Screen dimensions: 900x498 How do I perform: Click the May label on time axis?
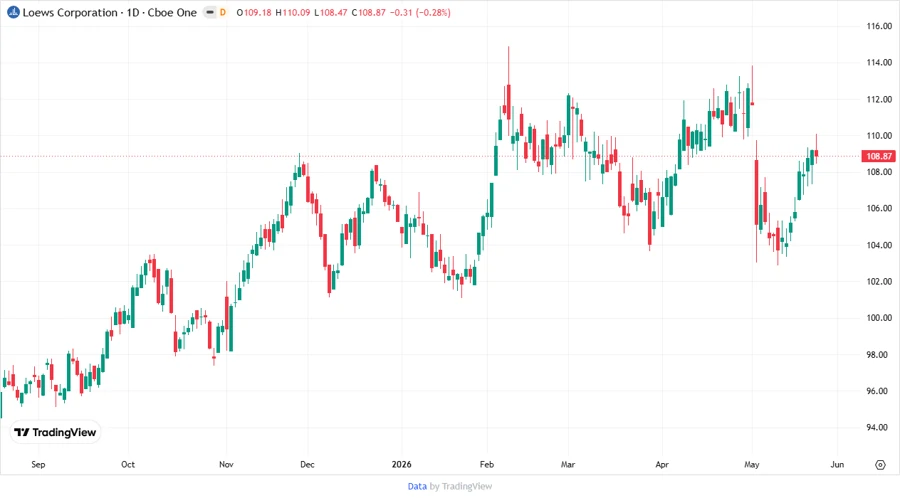tap(751, 464)
